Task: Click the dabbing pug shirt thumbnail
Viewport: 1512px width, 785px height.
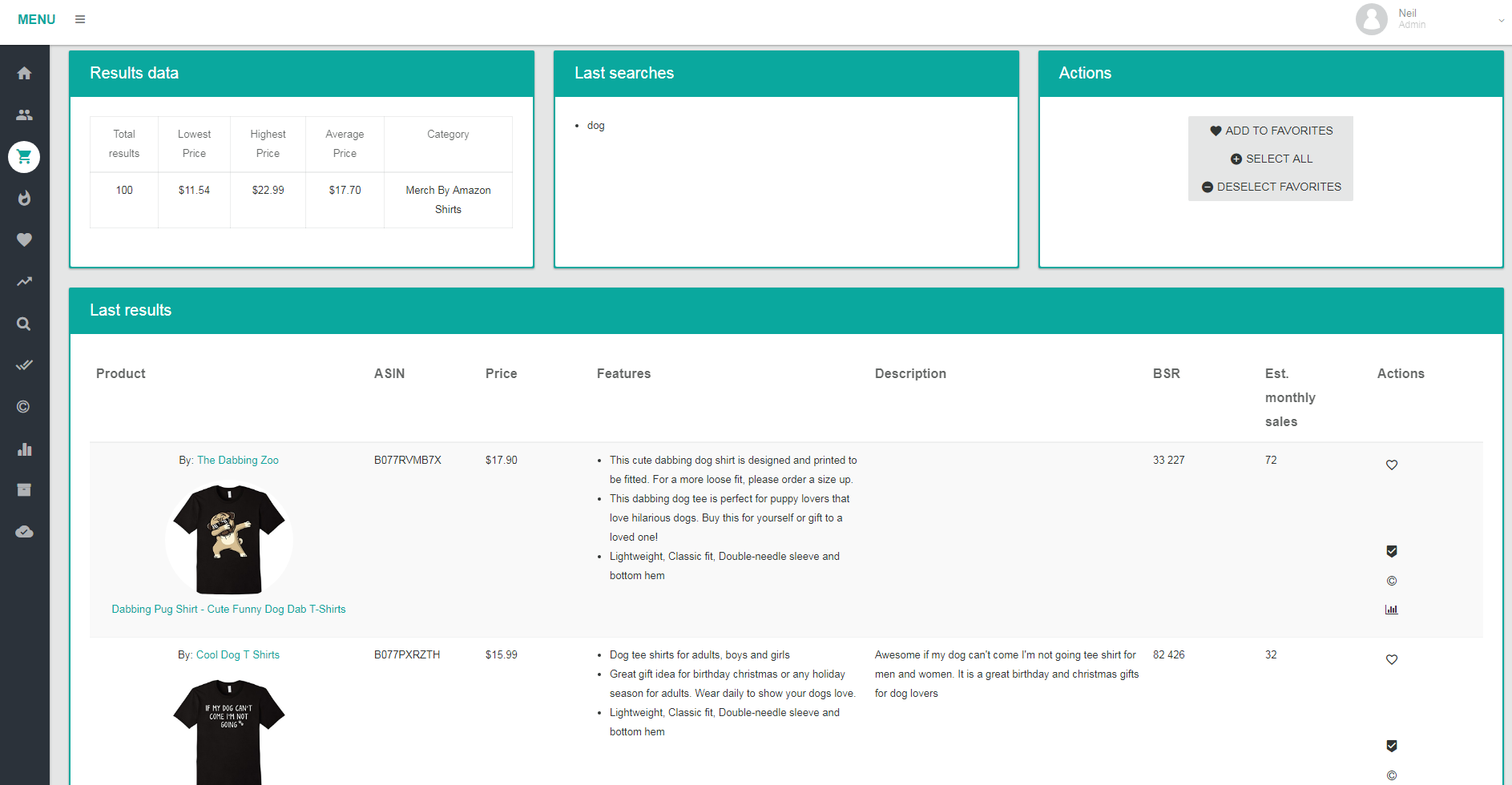Action: coord(229,539)
